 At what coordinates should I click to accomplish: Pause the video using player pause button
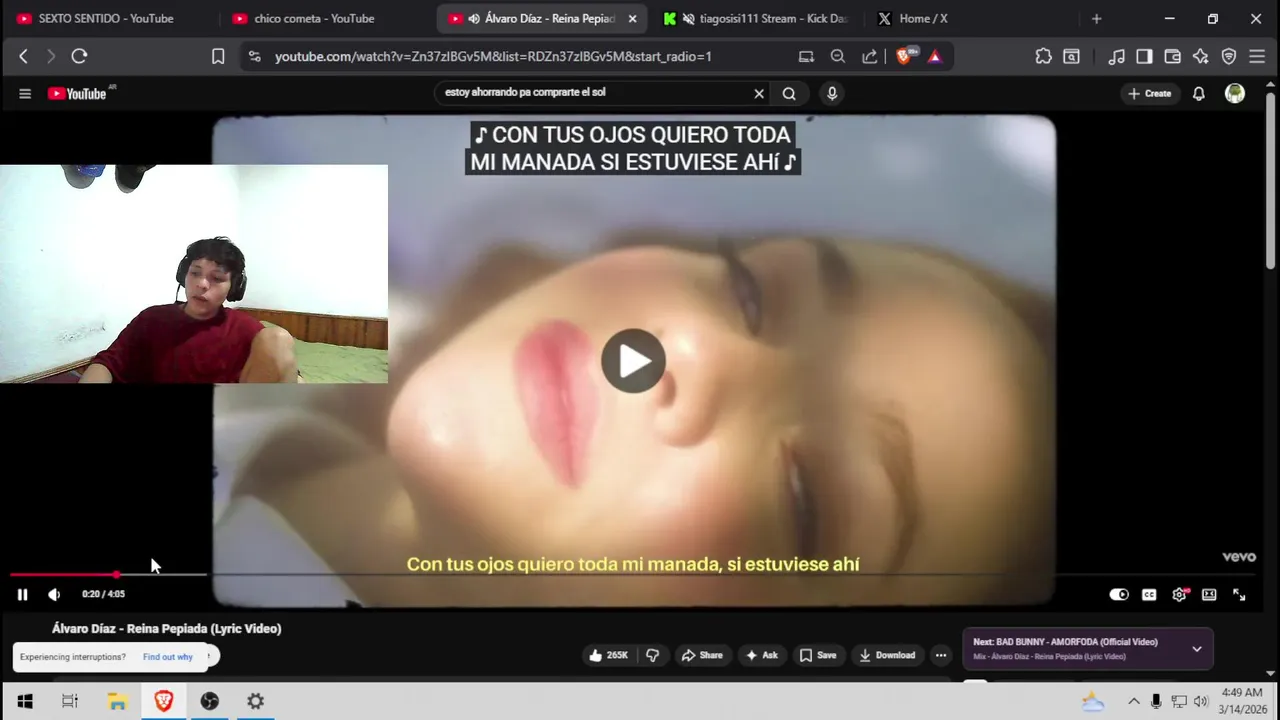click(22, 594)
